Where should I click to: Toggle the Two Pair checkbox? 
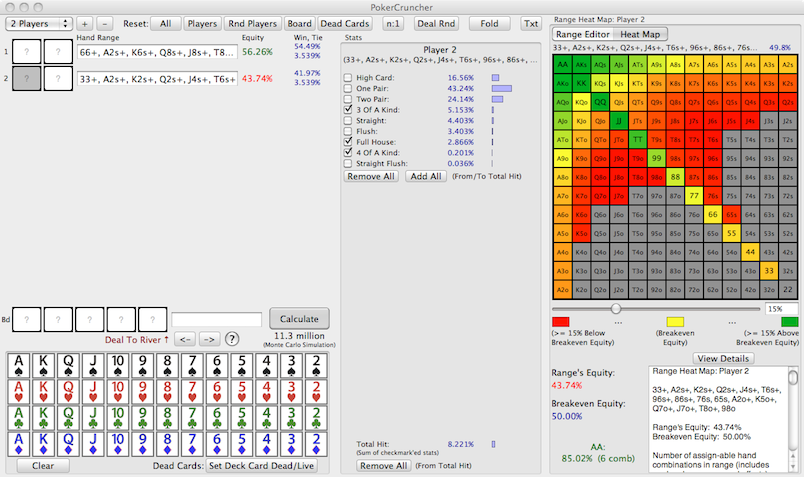[x=348, y=99]
